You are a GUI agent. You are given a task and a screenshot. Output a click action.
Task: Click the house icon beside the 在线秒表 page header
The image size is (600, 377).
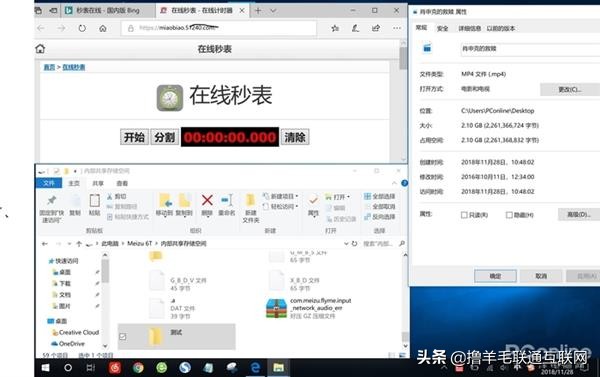click(40, 49)
